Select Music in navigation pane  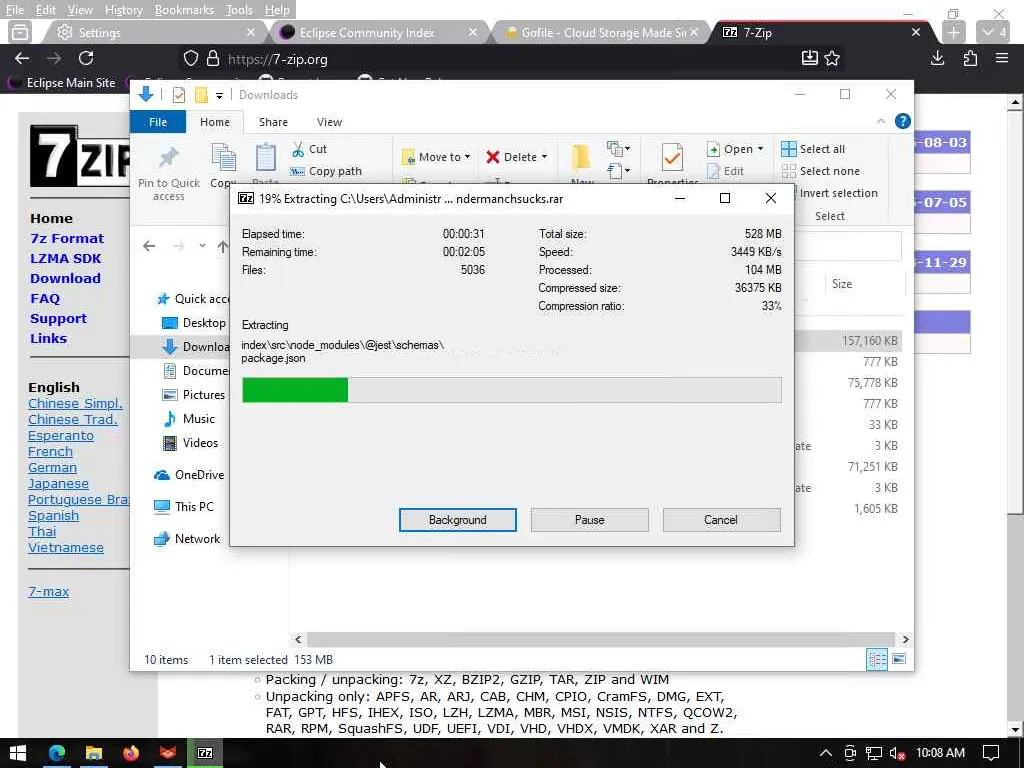(x=189, y=419)
